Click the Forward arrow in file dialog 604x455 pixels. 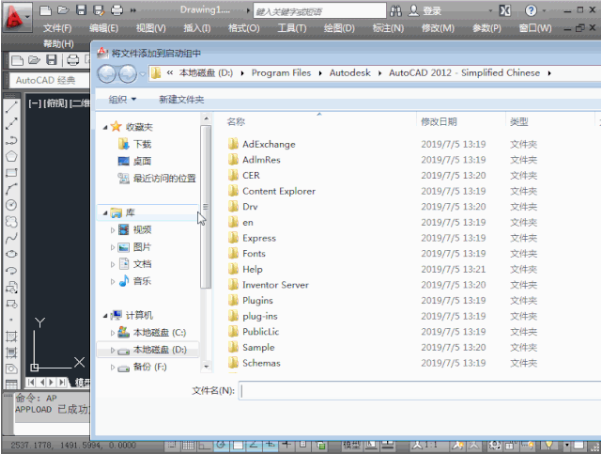[128, 74]
